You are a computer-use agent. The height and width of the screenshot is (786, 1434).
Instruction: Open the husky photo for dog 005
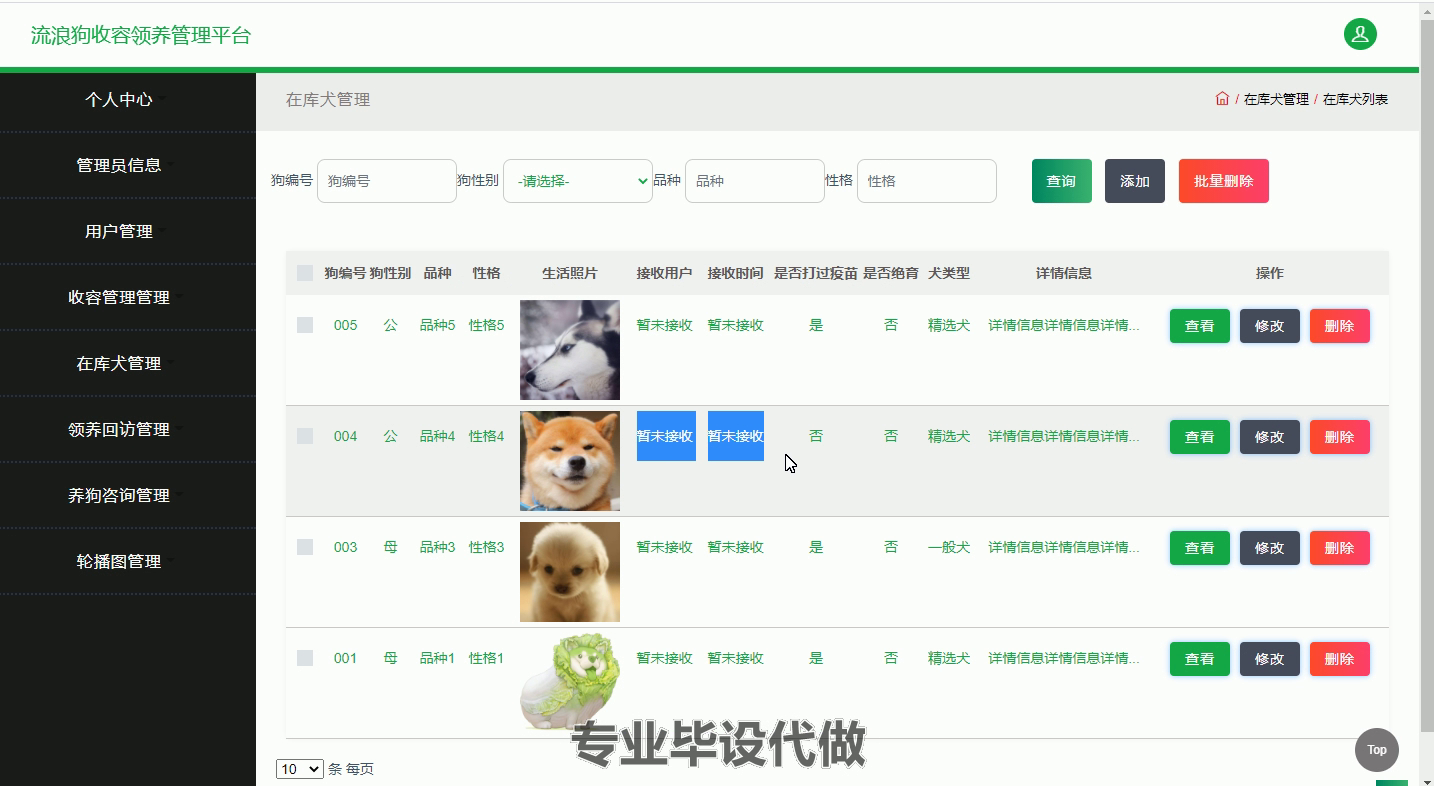tap(570, 350)
